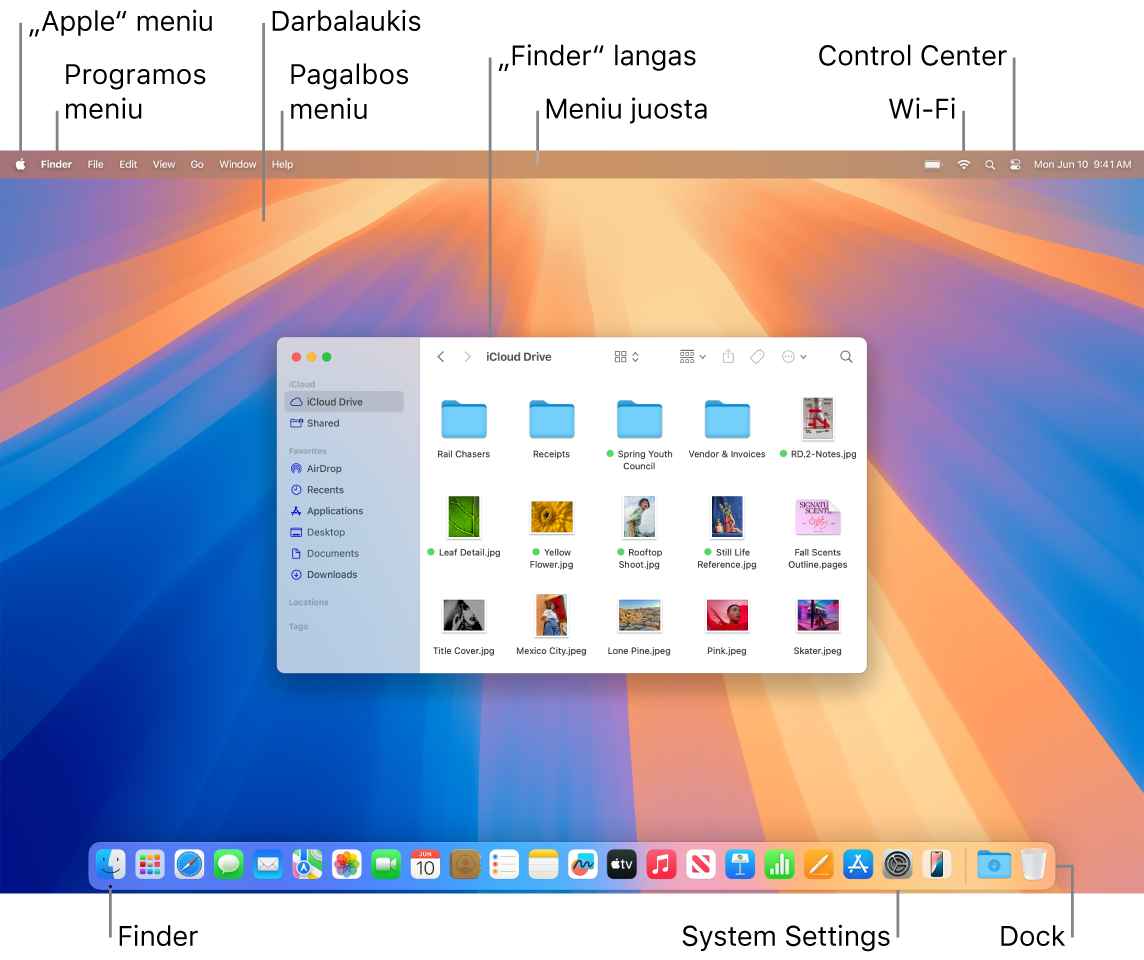Open Numbers app in the Dock
Viewport: 1144px width, 960px height.
pos(780,865)
